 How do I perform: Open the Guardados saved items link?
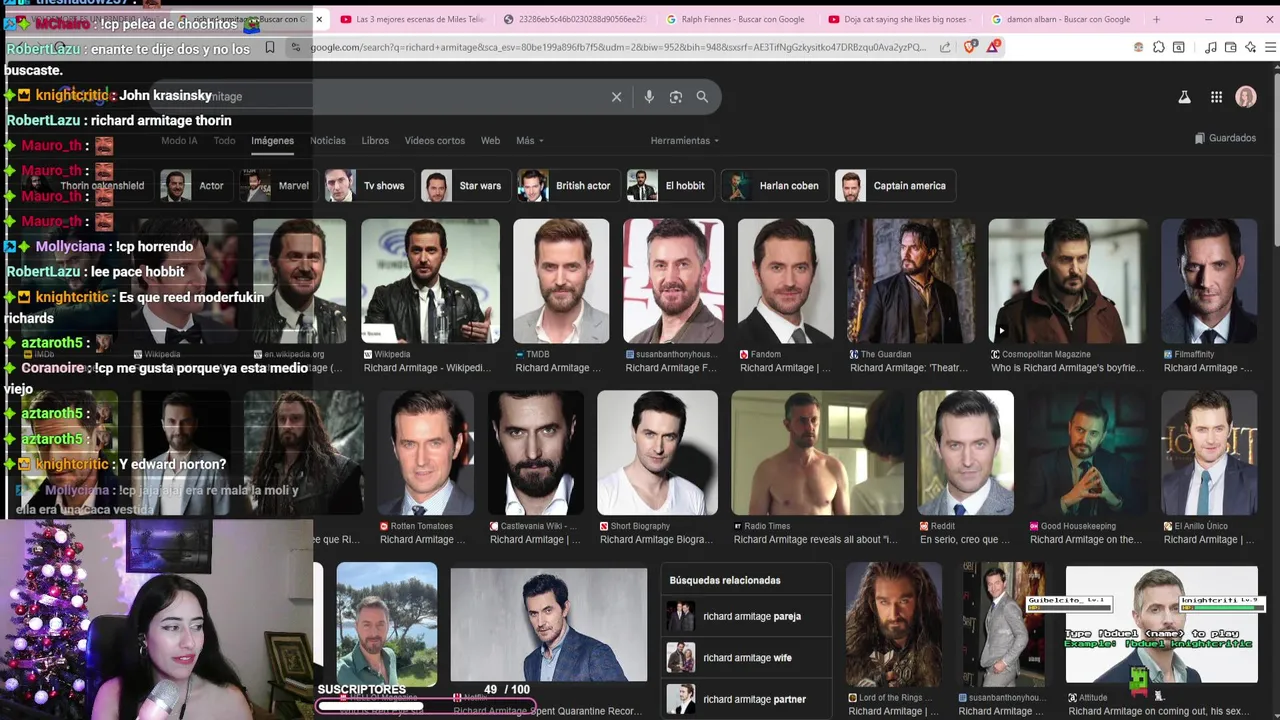[x=1225, y=138]
